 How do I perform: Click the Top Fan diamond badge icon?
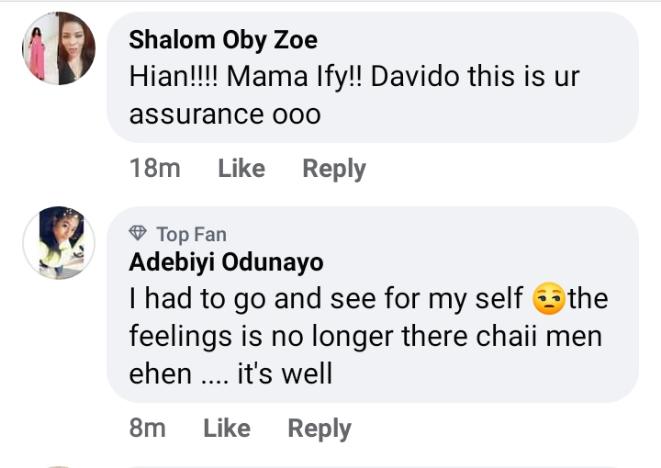(x=138, y=234)
